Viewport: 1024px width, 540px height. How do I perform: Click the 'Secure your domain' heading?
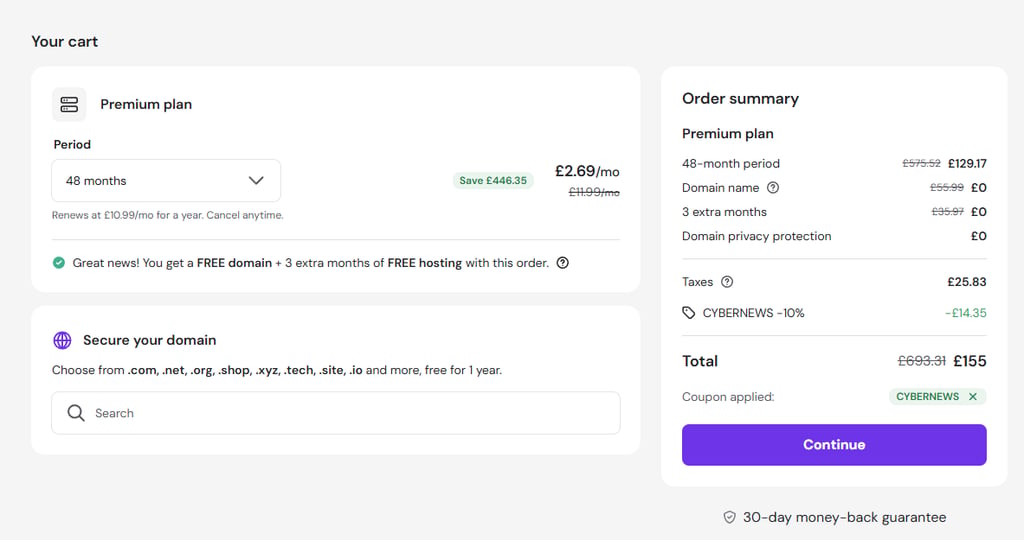[x=150, y=340]
